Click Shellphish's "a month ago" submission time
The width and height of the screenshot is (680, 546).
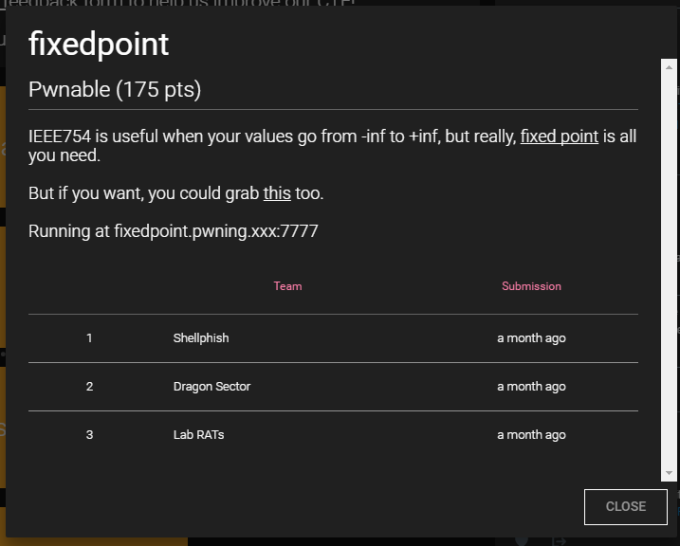(x=531, y=338)
